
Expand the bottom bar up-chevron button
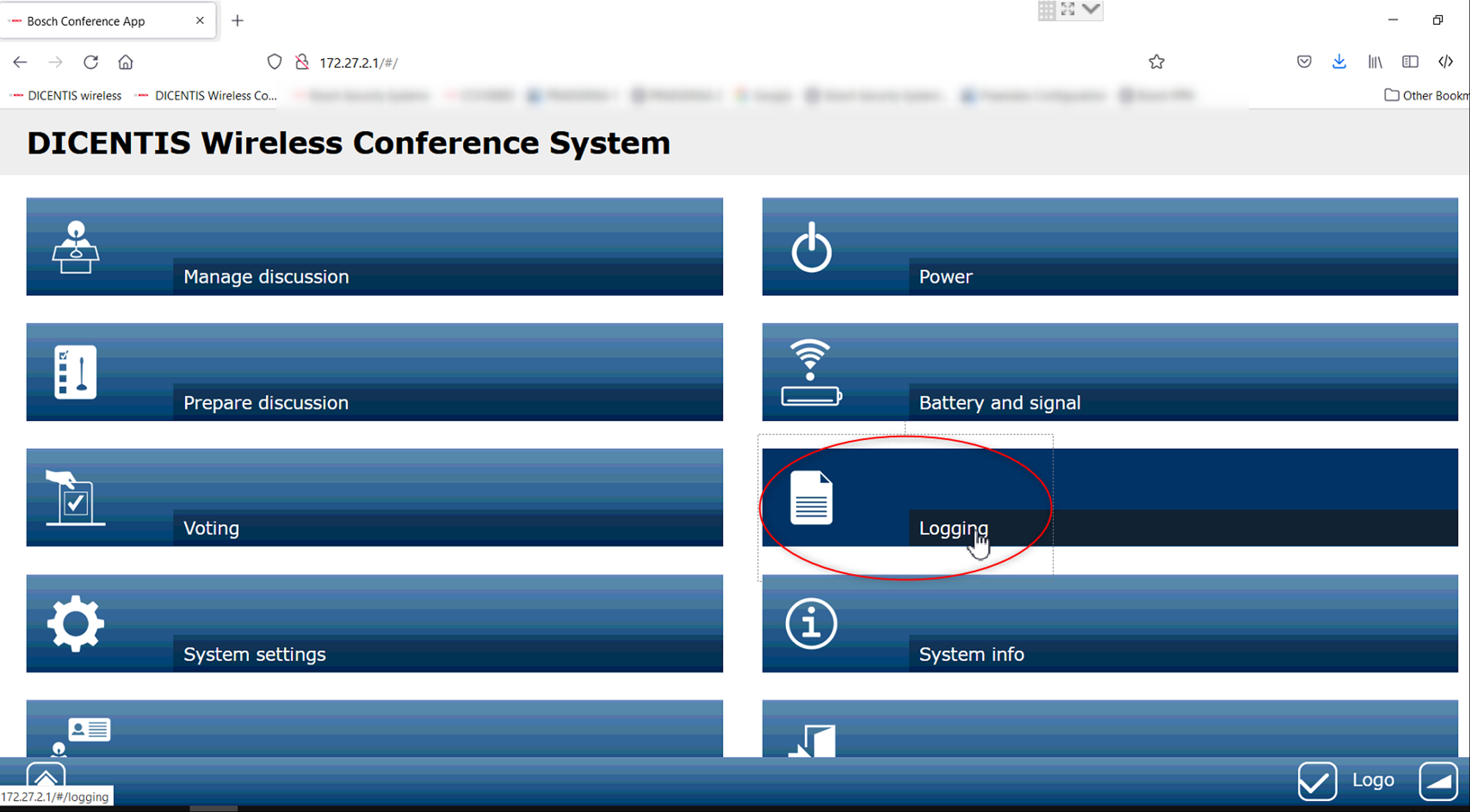46,775
